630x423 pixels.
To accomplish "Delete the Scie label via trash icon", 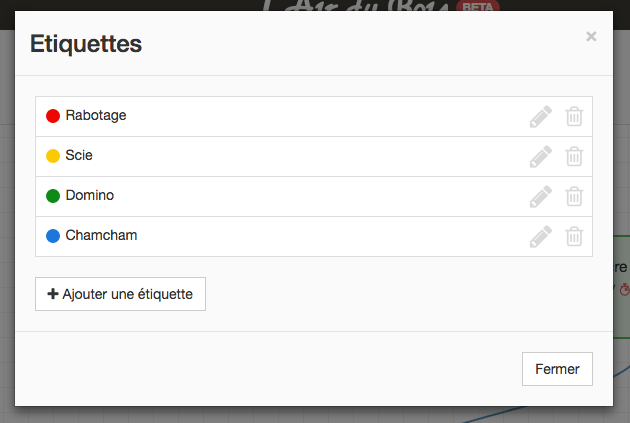I will (x=574, y=156).
